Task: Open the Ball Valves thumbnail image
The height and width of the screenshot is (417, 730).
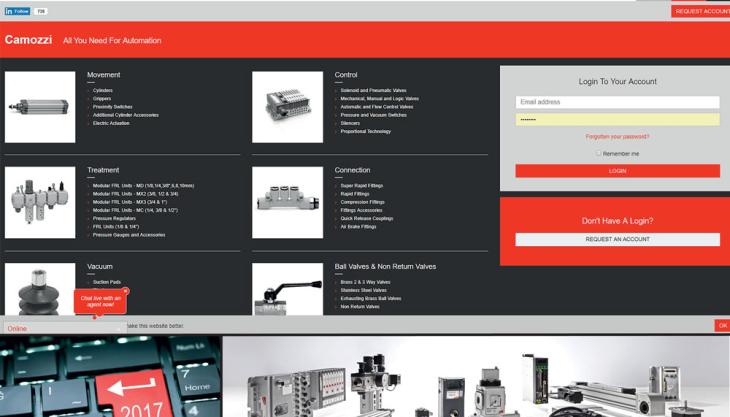Action: click(287, 289)
